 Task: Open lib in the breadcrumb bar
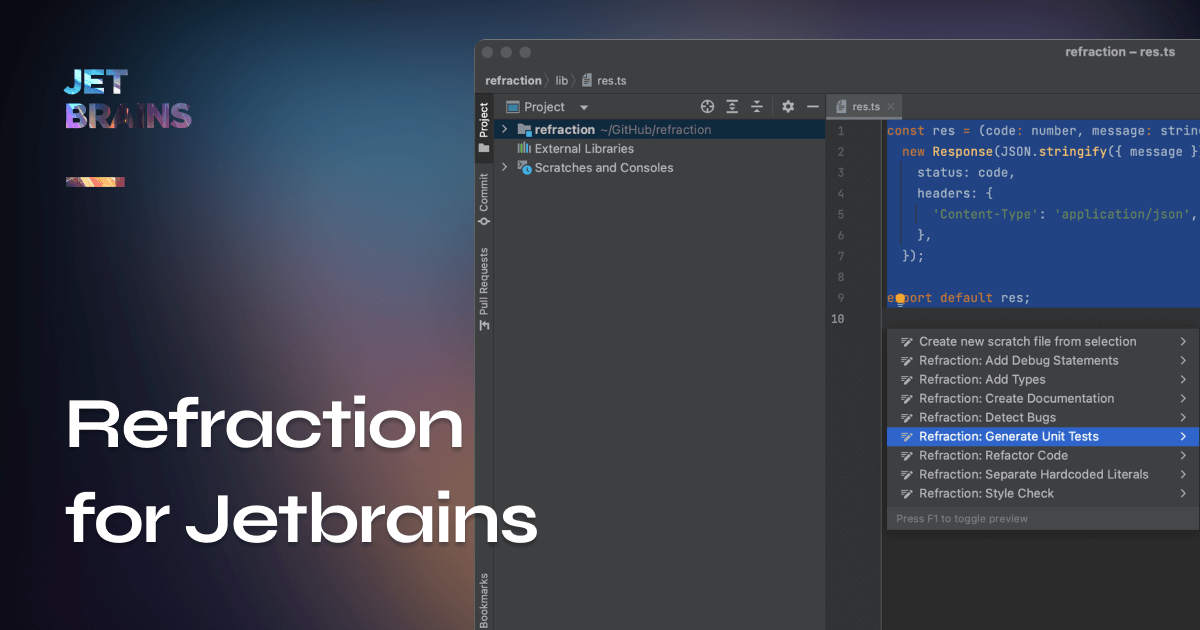(562, 80)
